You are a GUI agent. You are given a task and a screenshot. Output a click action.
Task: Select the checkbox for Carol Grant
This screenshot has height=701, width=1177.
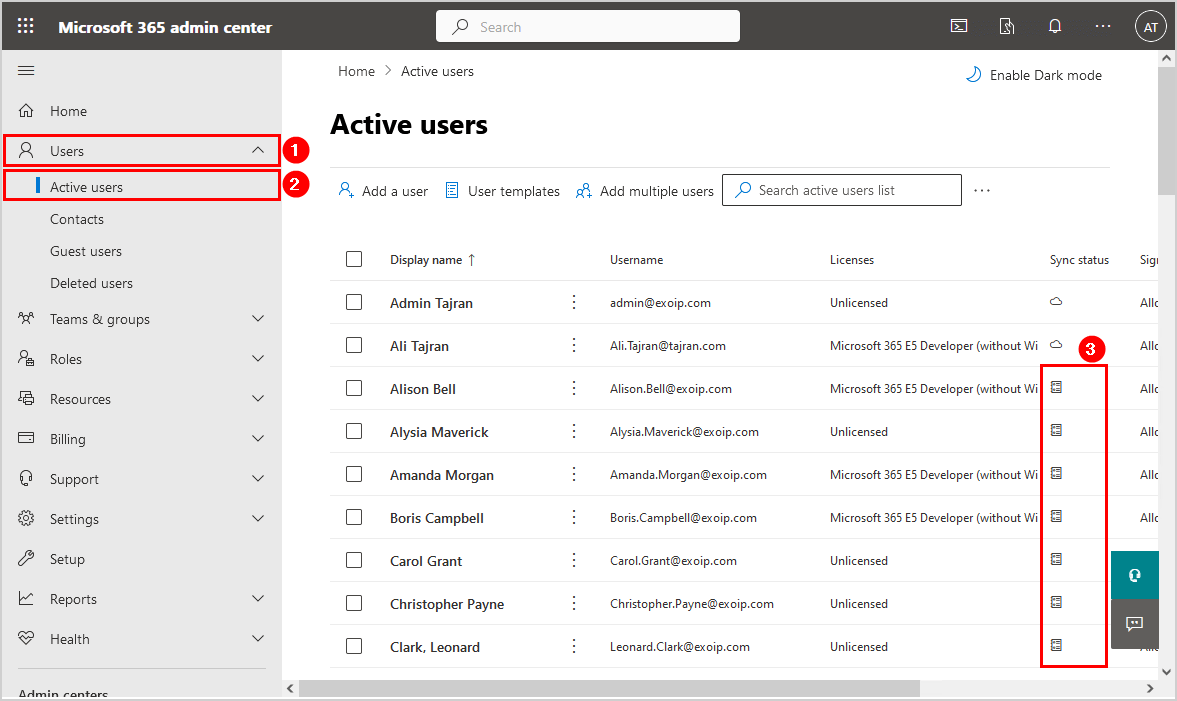click(354, 560)
